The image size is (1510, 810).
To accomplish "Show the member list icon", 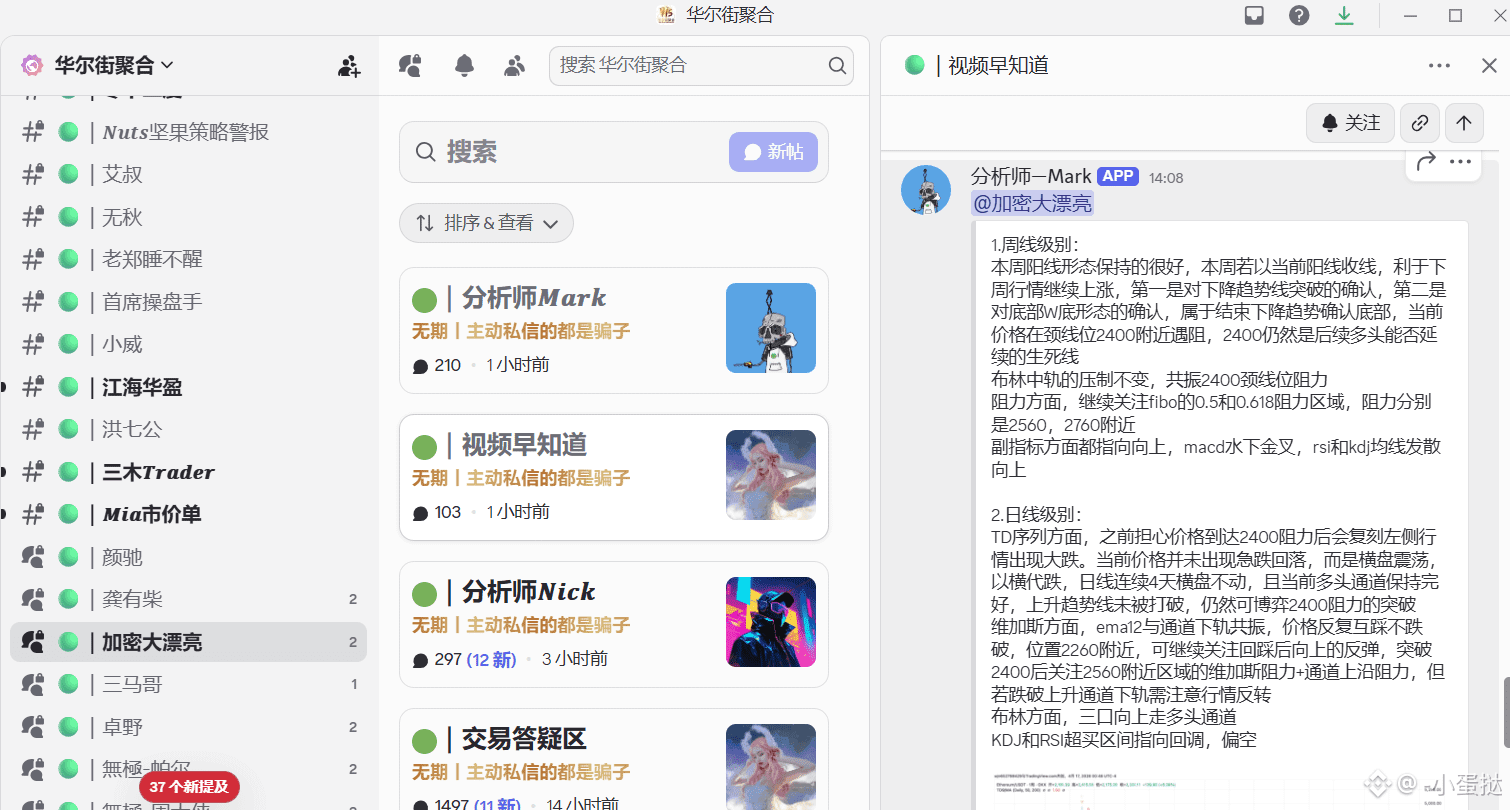I will coord(515,66).
